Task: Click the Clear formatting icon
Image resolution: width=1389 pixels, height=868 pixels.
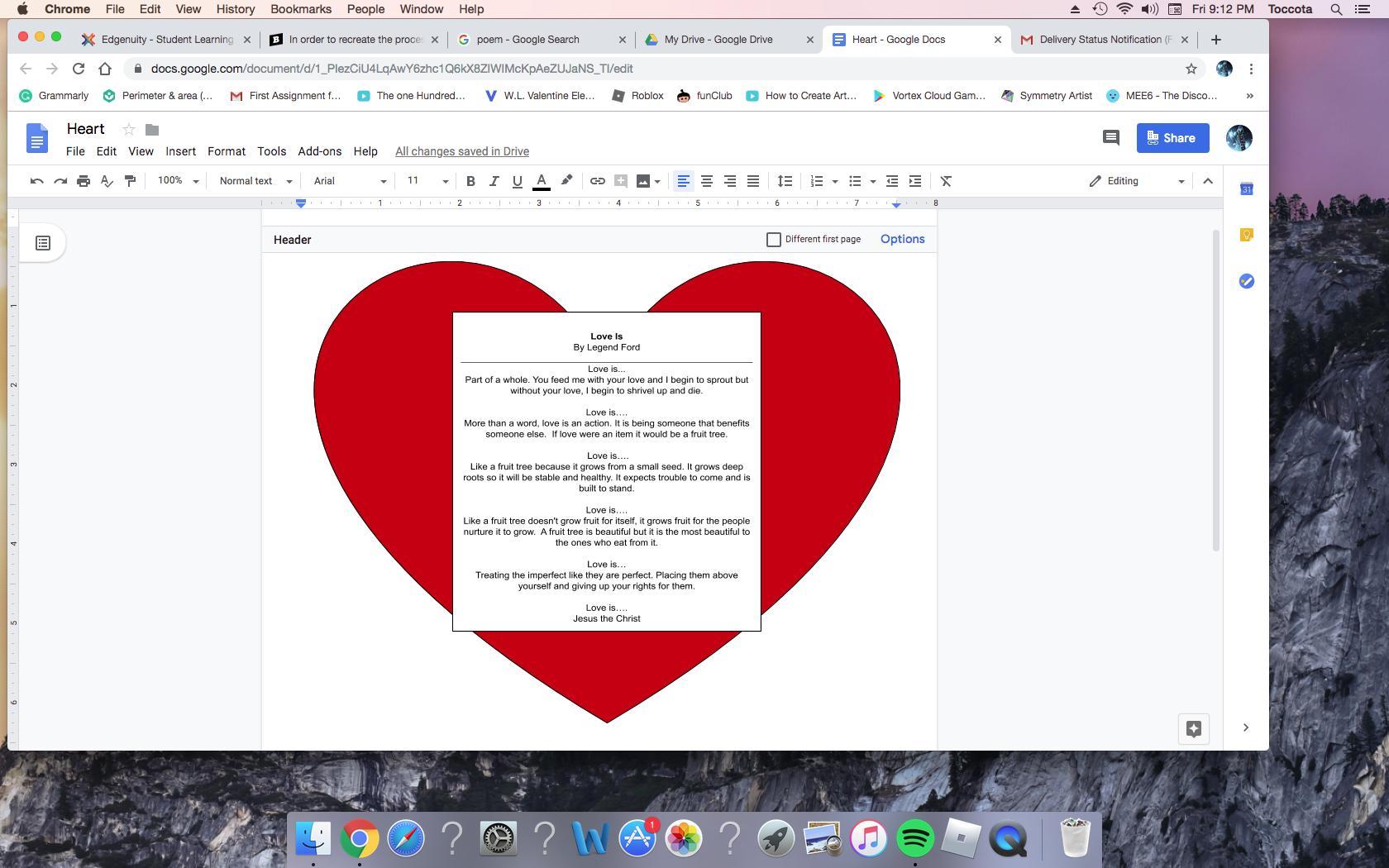Action: (x=946, y=181)
